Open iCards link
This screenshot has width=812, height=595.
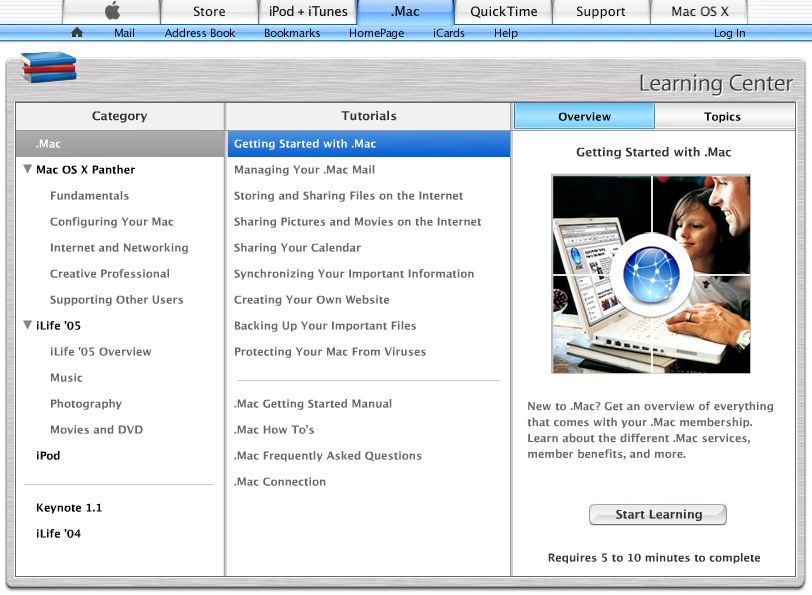pos(448,33)
